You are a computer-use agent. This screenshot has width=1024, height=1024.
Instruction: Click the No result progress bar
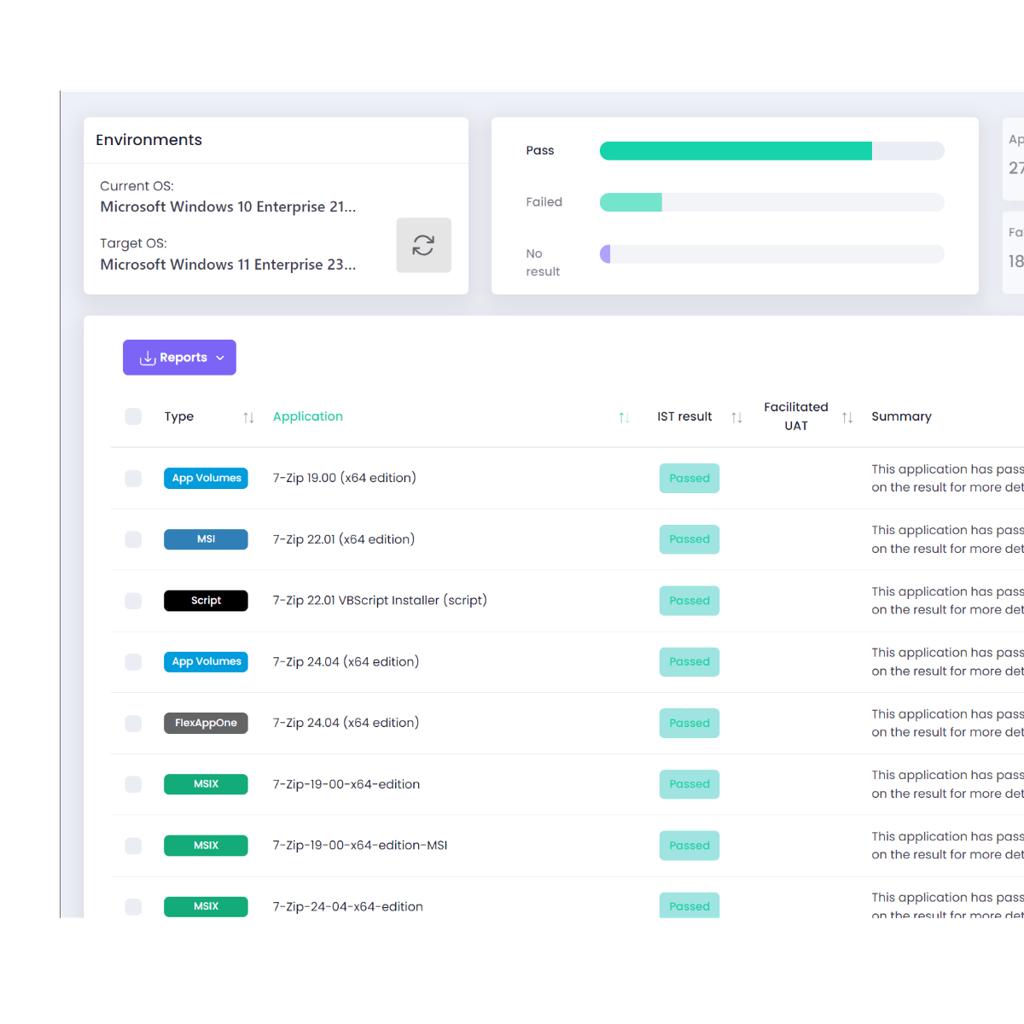772,254
